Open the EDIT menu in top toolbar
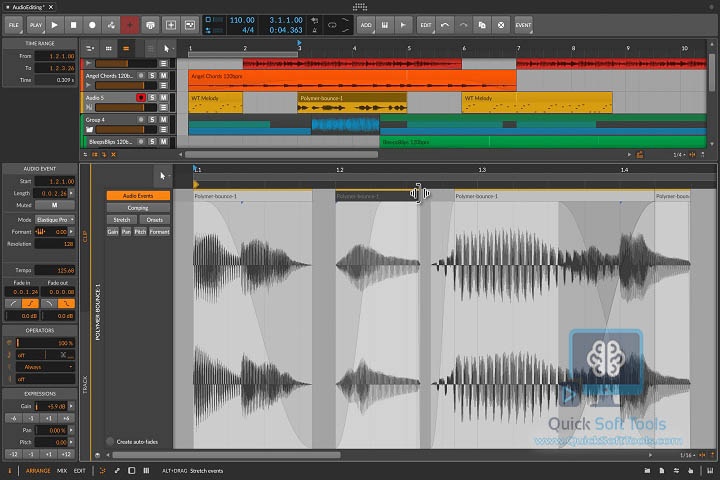 click(426, 25)
